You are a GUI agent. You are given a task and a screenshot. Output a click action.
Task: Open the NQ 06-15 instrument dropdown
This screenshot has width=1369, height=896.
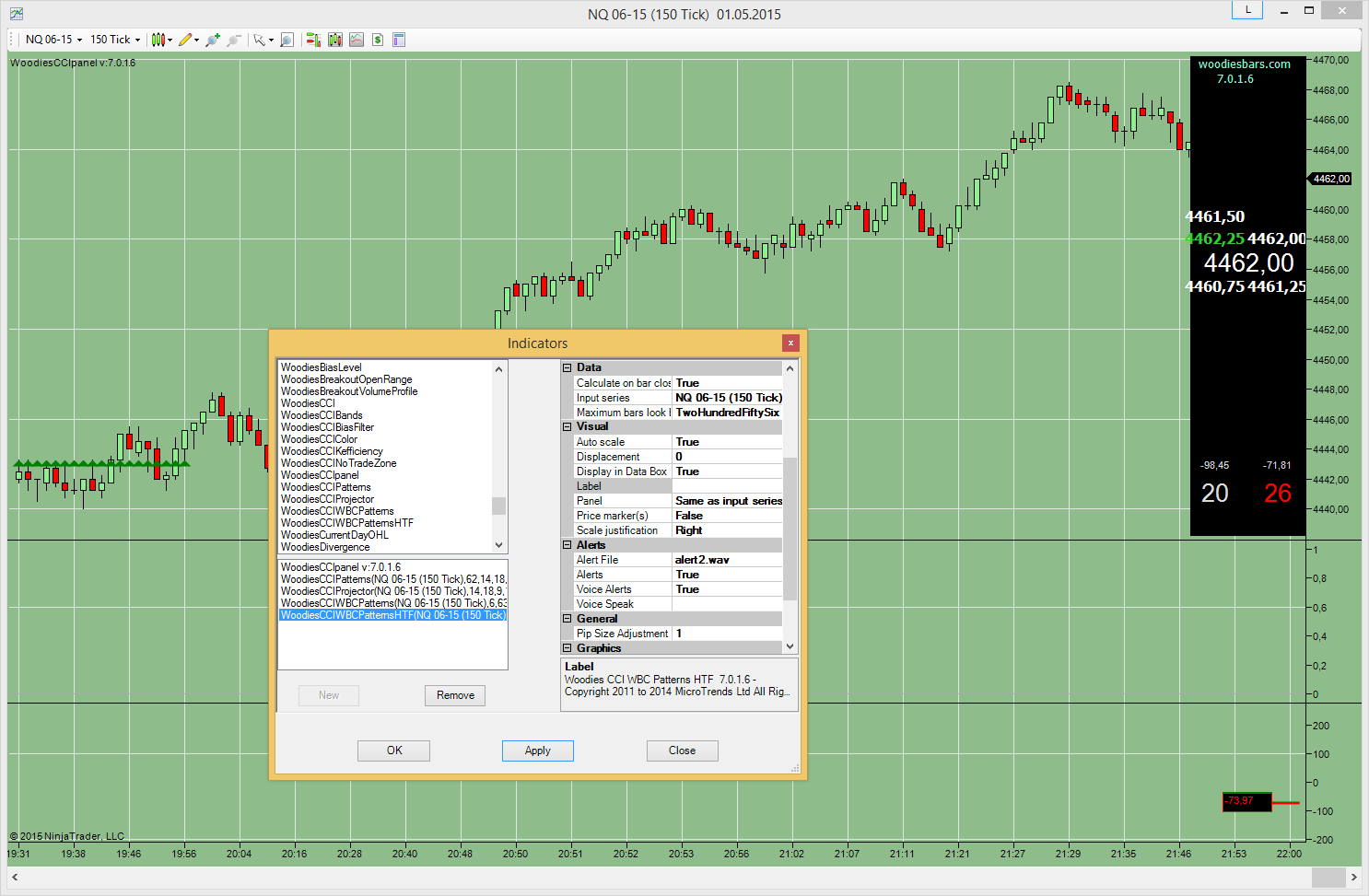pos(53,40)
